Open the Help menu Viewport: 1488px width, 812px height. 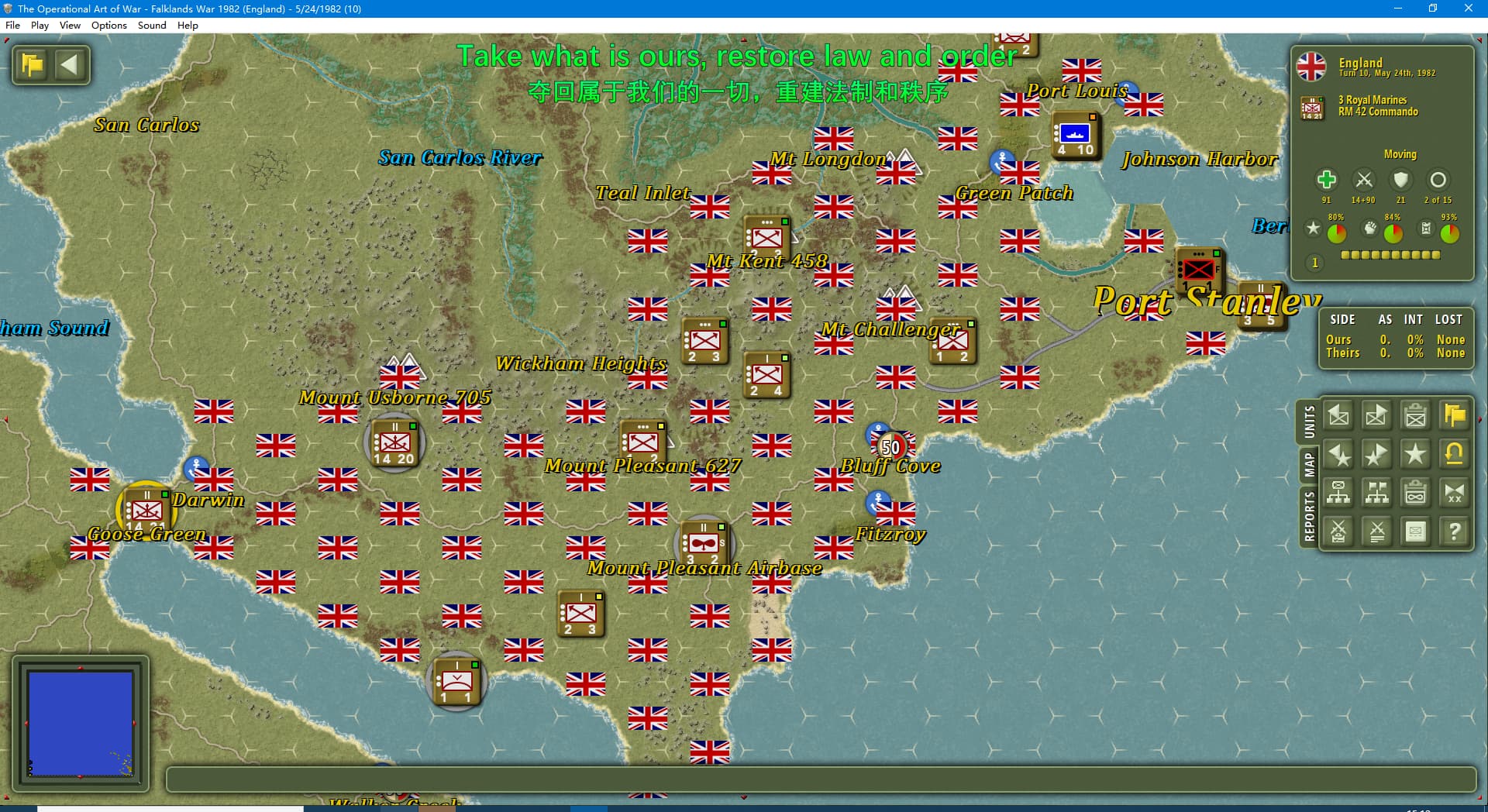(188, 25)
